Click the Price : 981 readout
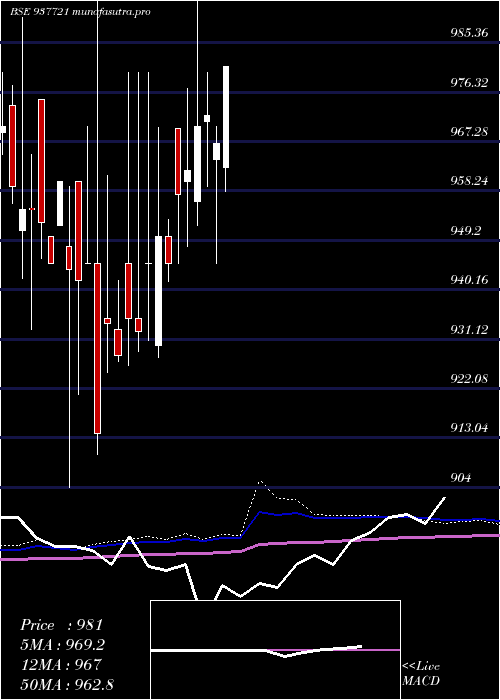This screenshot has height=700, width=500. [62, 625]
